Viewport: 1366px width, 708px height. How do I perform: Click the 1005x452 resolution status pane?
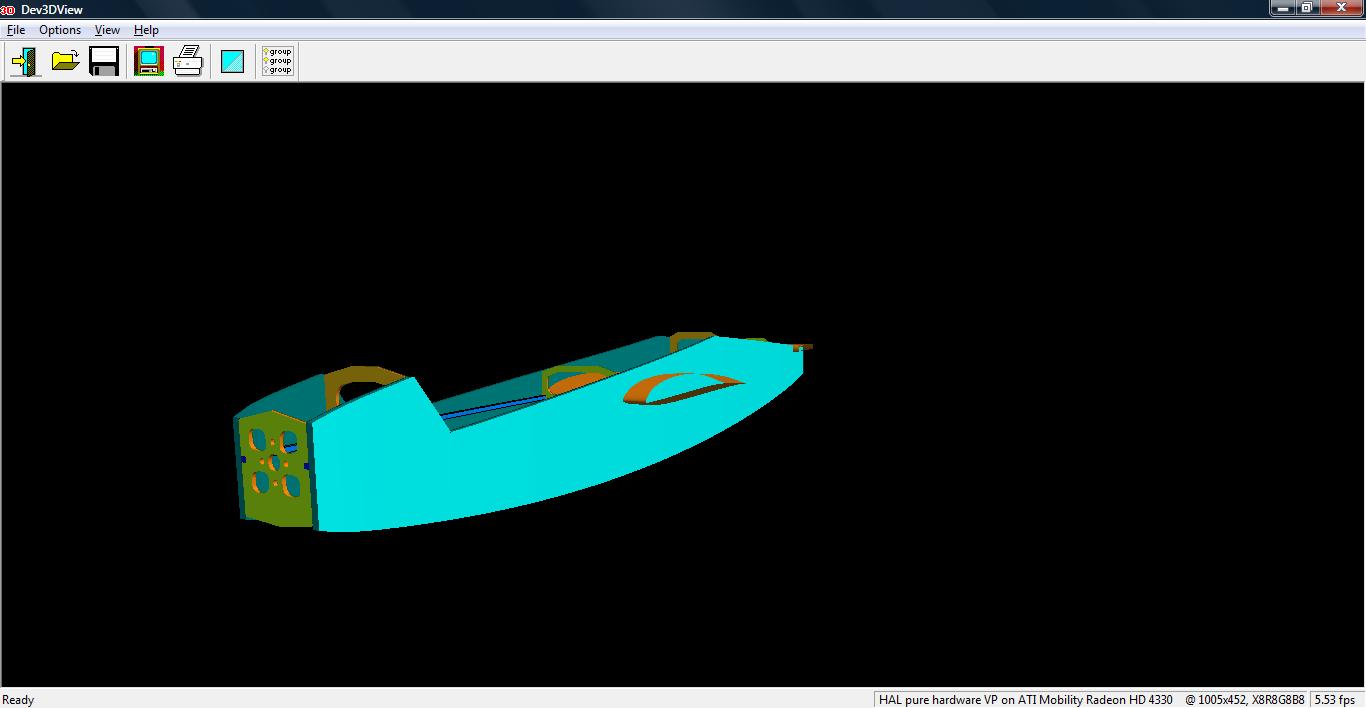(x=1244, y=700)
